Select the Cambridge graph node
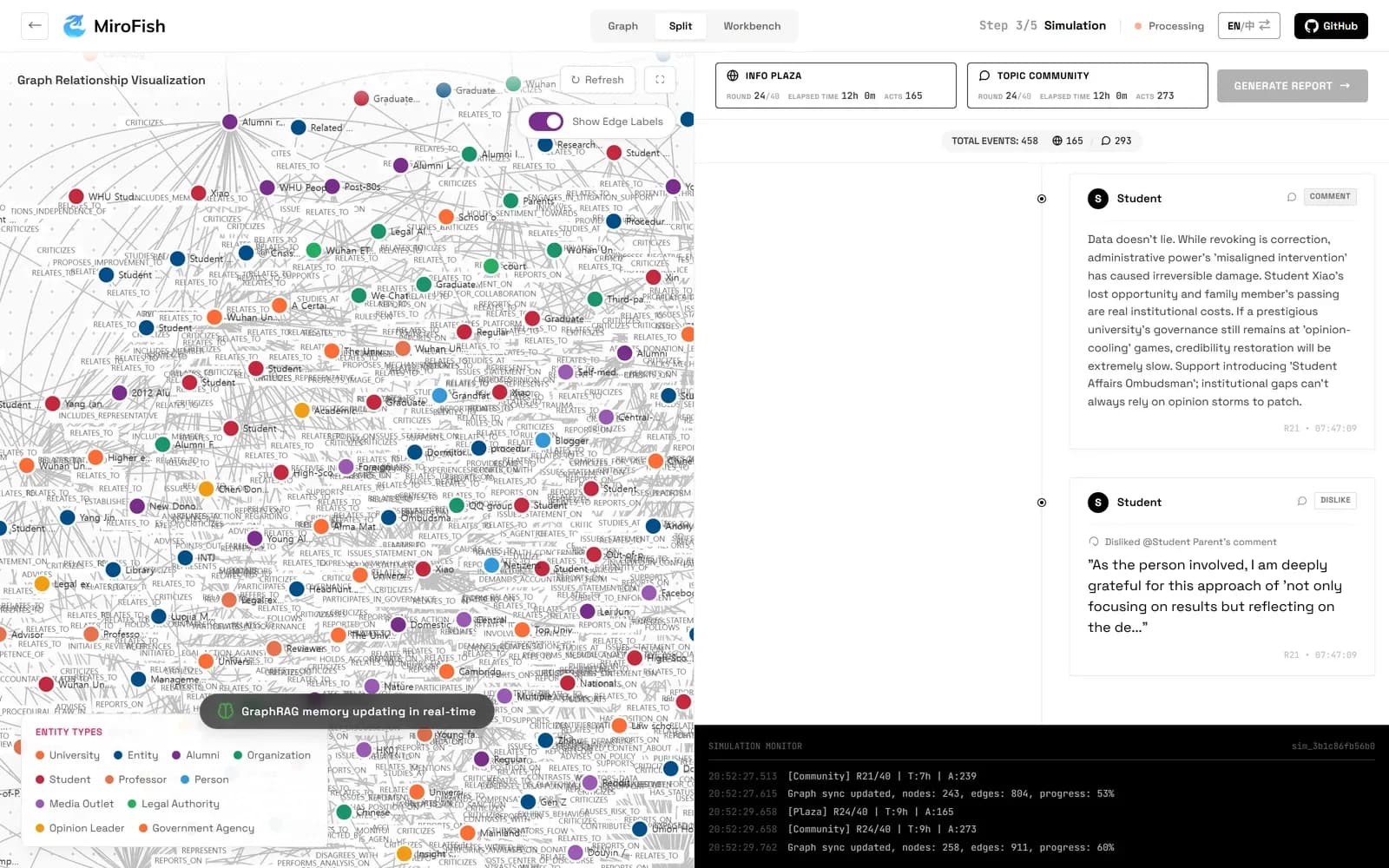Image resolution: width=1389 pixels, height=868 pixels. 446,672
